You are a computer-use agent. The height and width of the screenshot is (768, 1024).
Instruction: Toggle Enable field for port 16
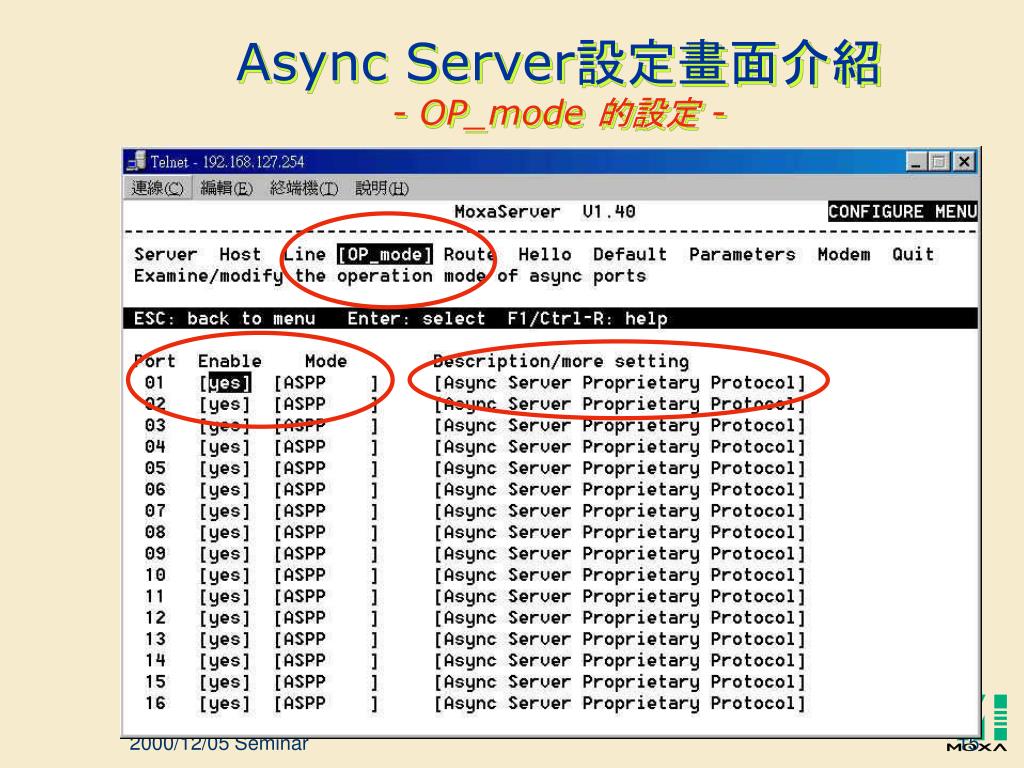point(225,703)
